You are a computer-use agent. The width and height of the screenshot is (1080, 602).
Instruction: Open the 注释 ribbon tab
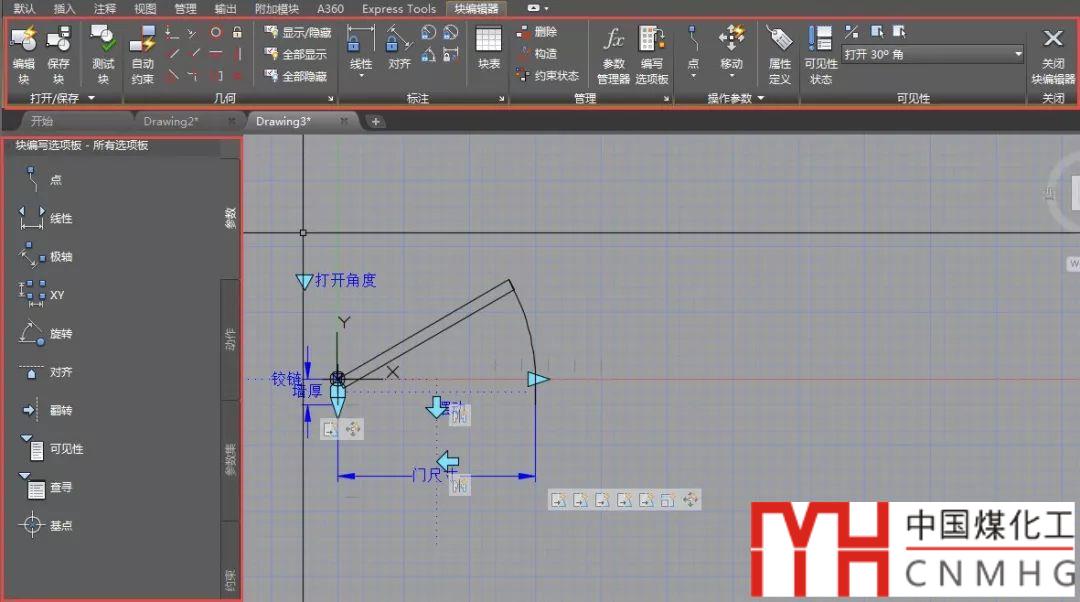click(105, 8)
